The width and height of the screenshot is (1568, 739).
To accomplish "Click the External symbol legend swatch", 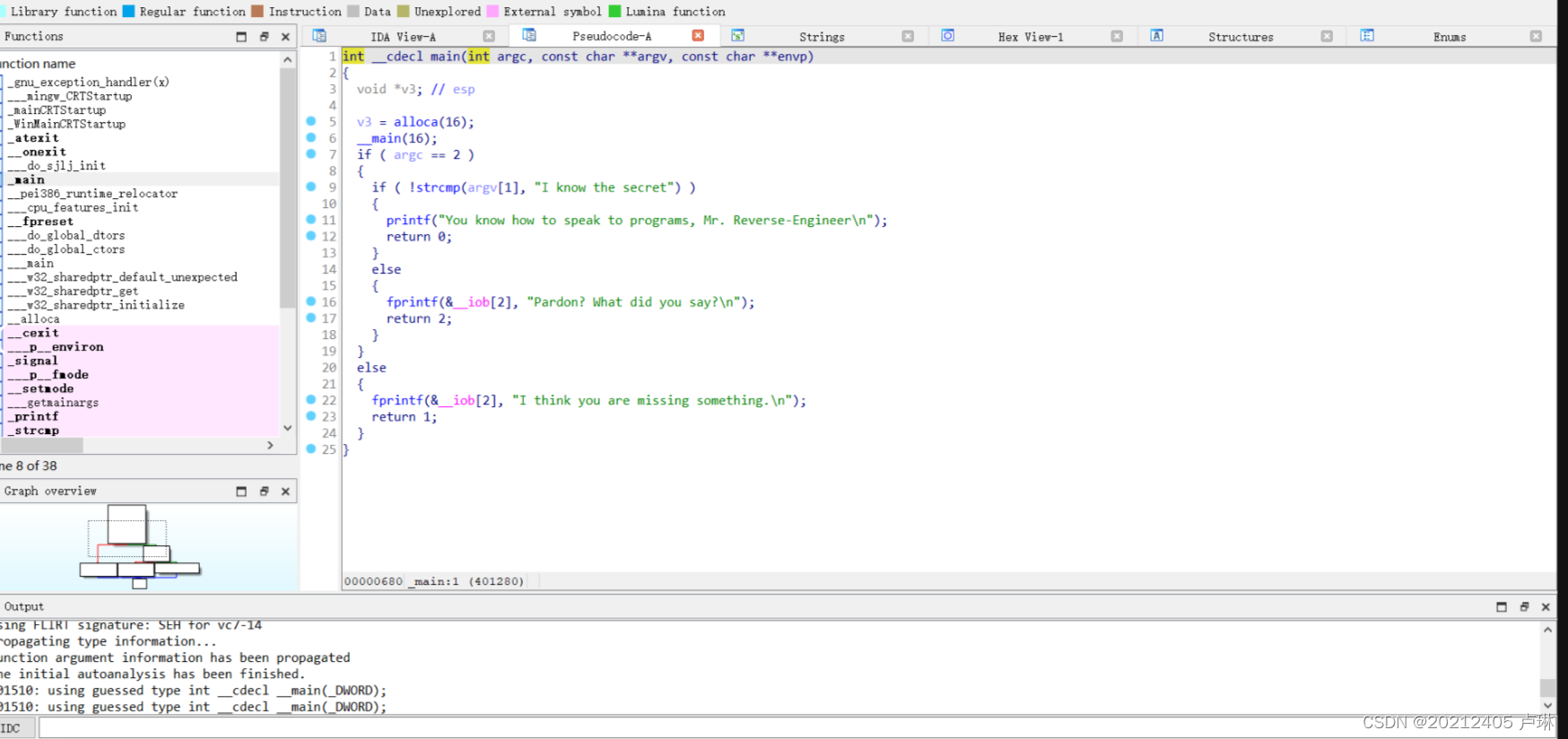I will click(x=492, y=12).
